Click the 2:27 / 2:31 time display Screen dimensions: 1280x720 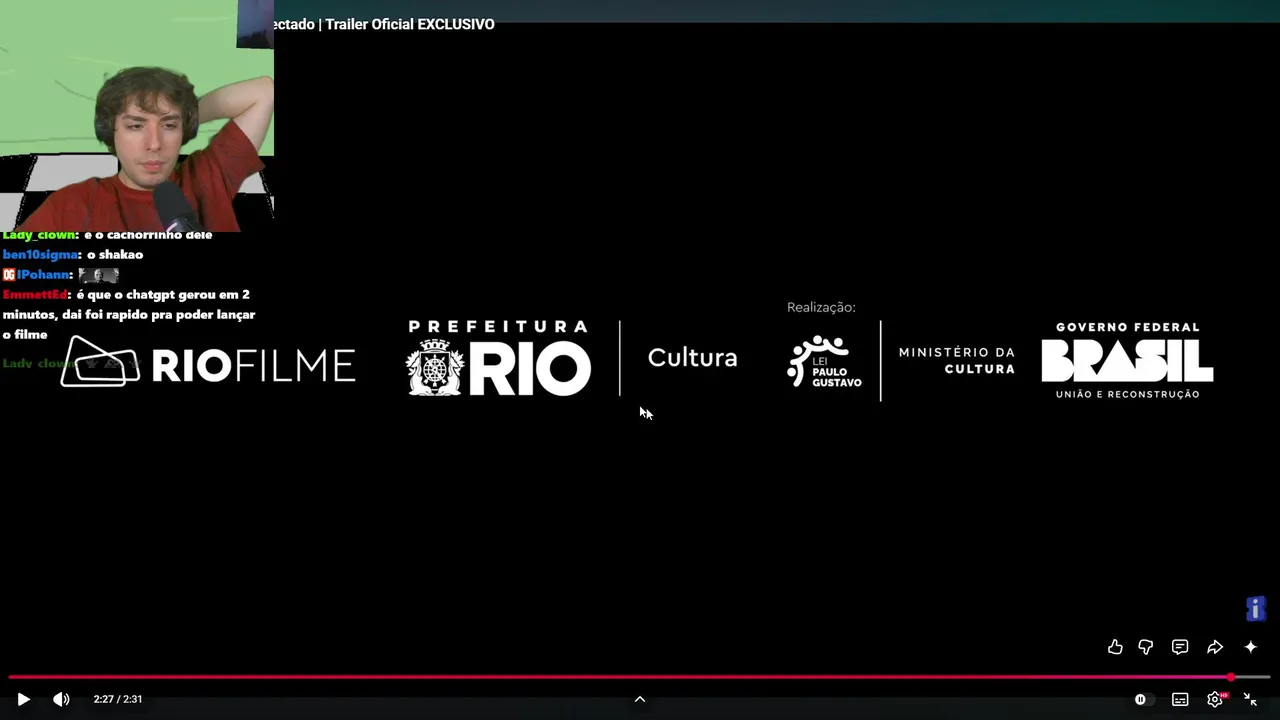click(x=118, y=699)
